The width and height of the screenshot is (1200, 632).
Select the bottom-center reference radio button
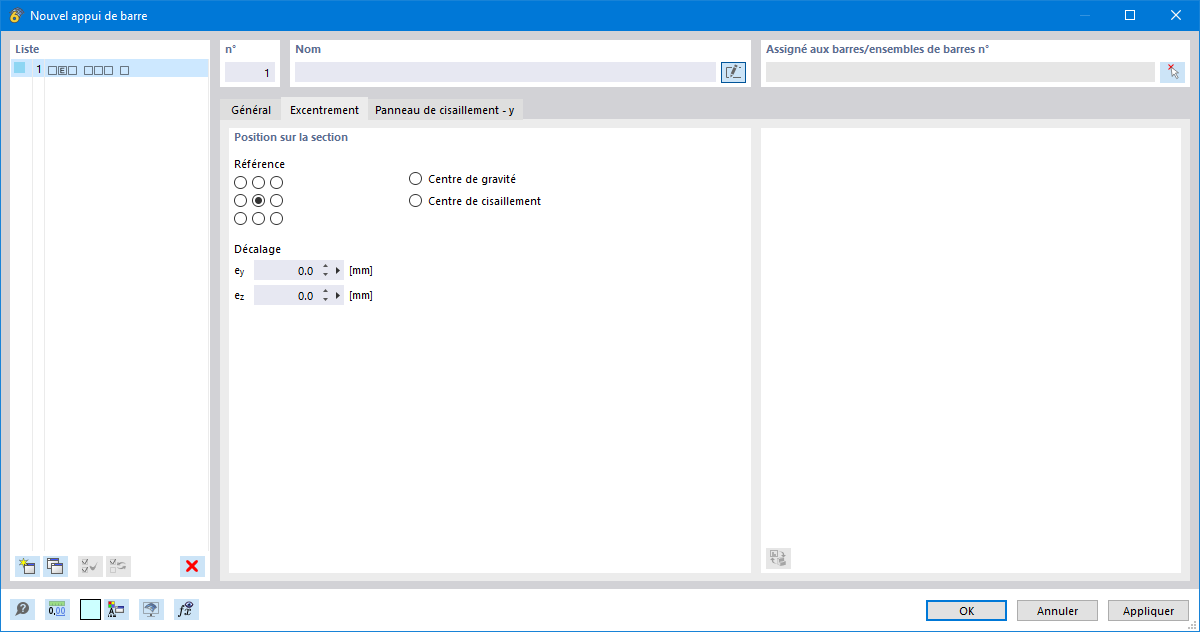(258, 218)
